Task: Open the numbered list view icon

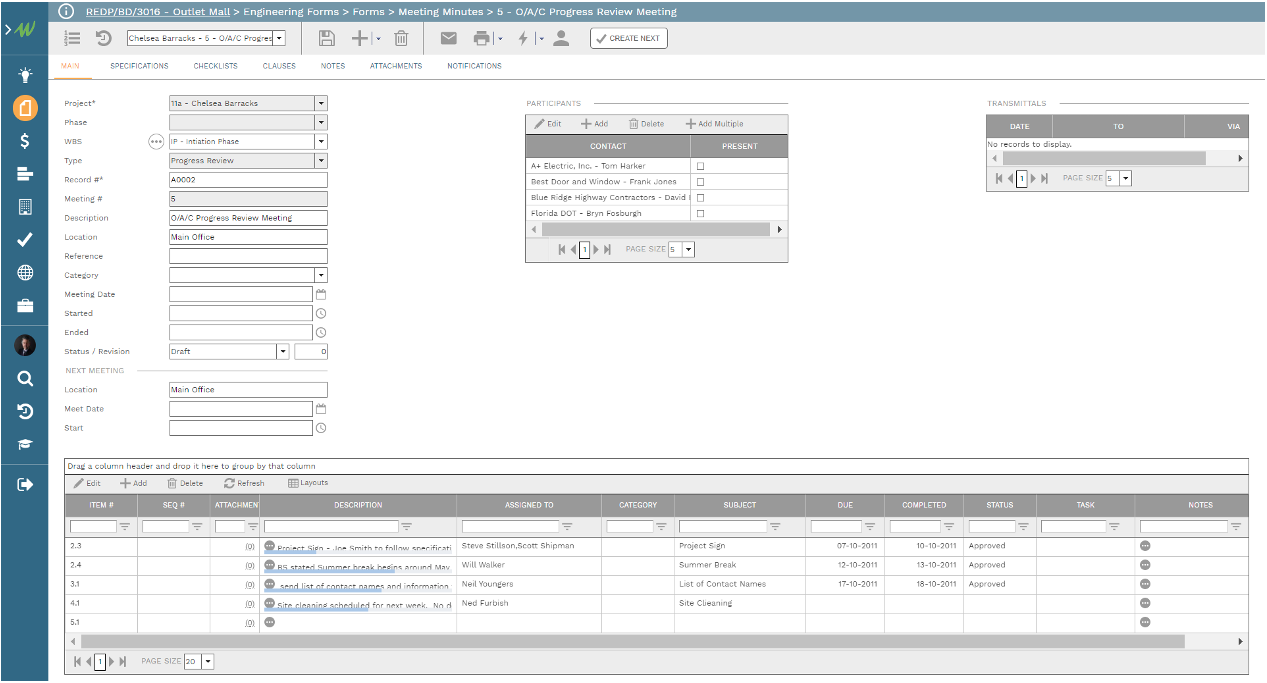Action: click(x=71, y=38)
